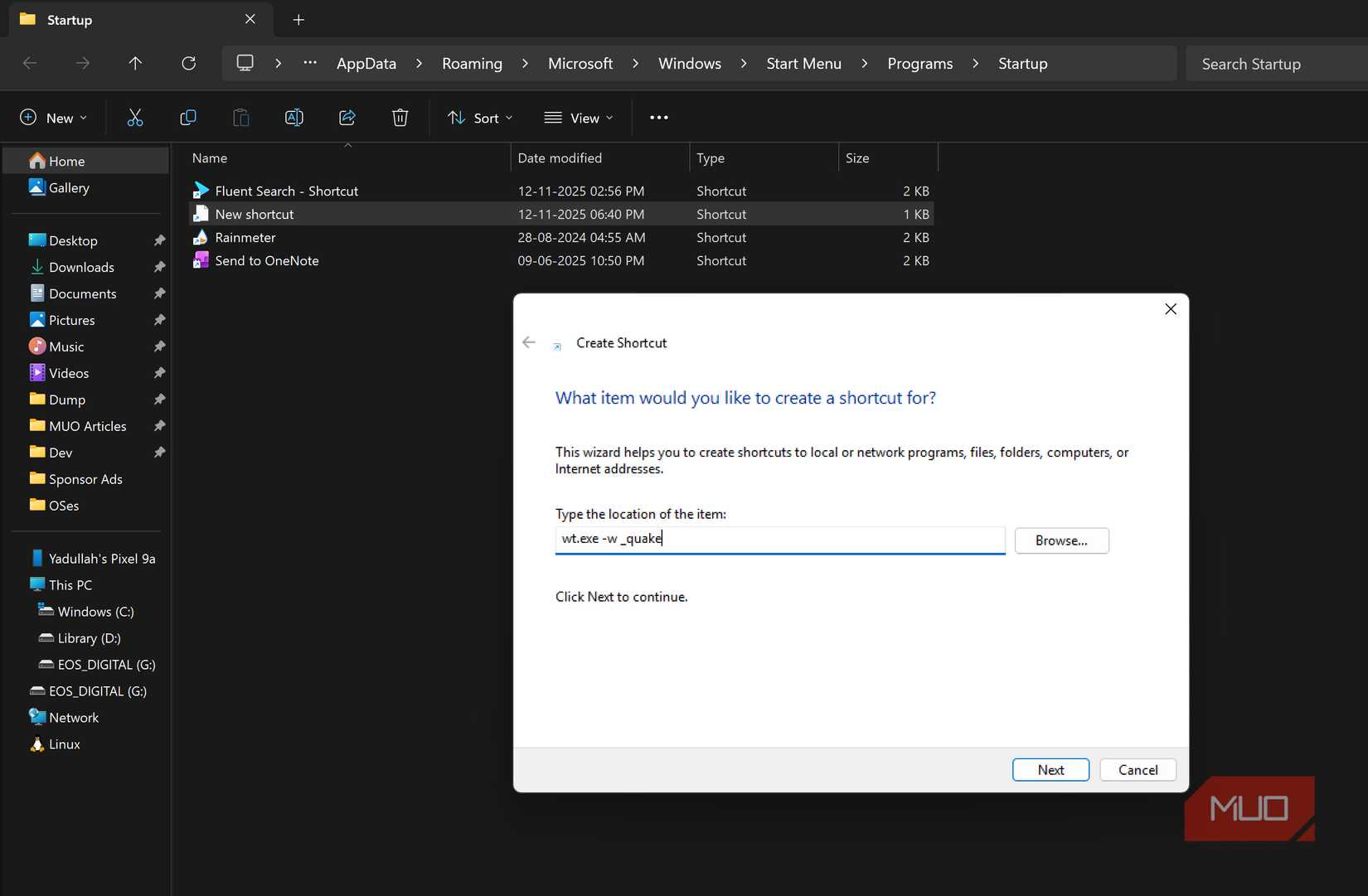Click Next to continue shortcut creation
Image resolution: width=1368 pixels, height=896 pixels.
(1050, 769)
